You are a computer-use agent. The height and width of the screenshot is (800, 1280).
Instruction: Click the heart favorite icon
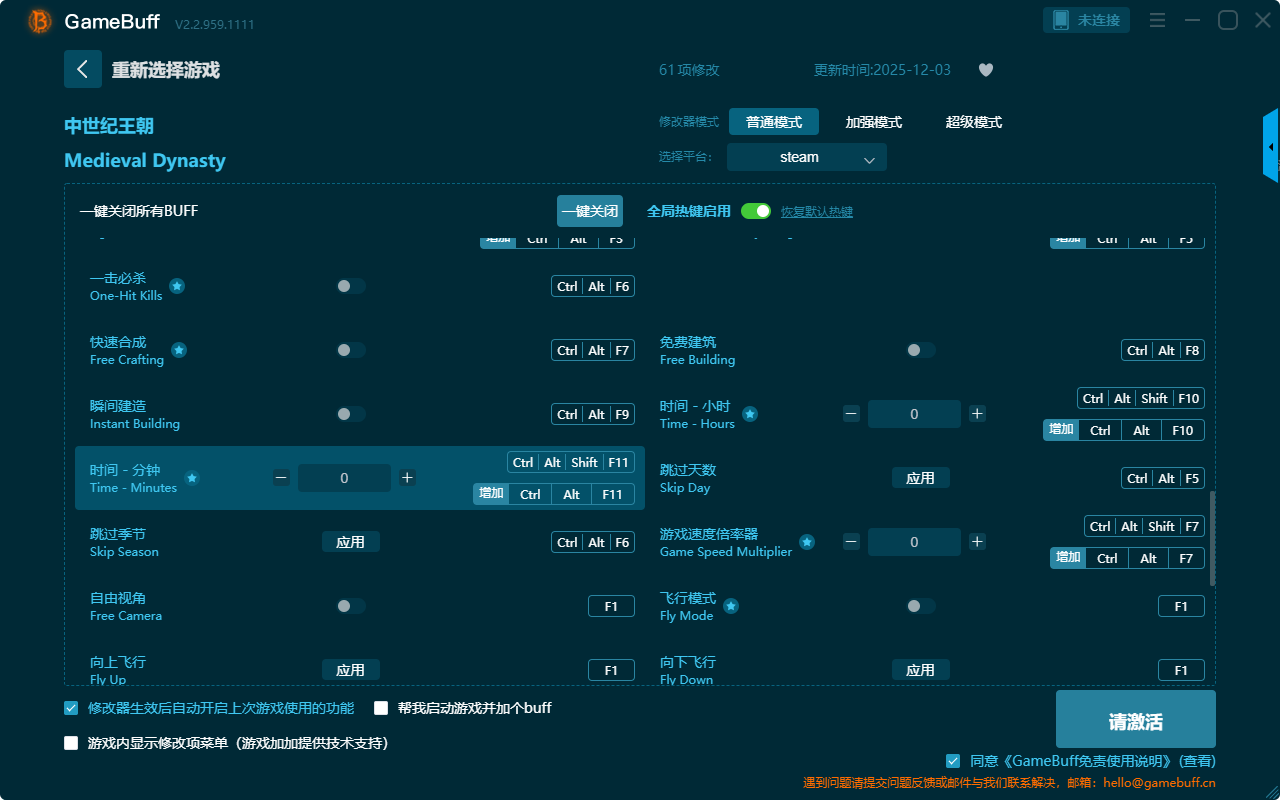(x=986, y=70)
